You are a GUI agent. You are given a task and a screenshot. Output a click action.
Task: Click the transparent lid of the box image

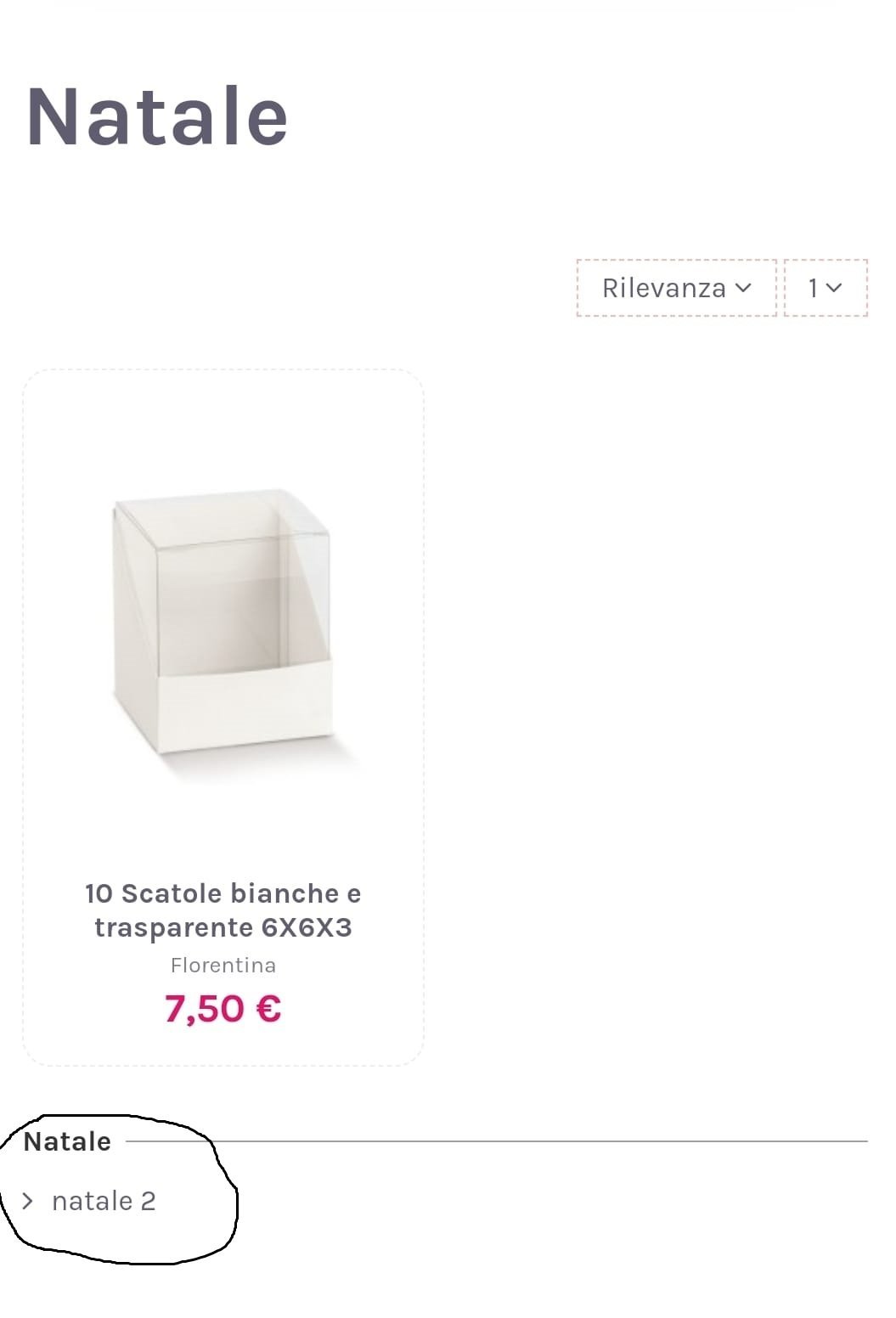[x=223, y=577]
